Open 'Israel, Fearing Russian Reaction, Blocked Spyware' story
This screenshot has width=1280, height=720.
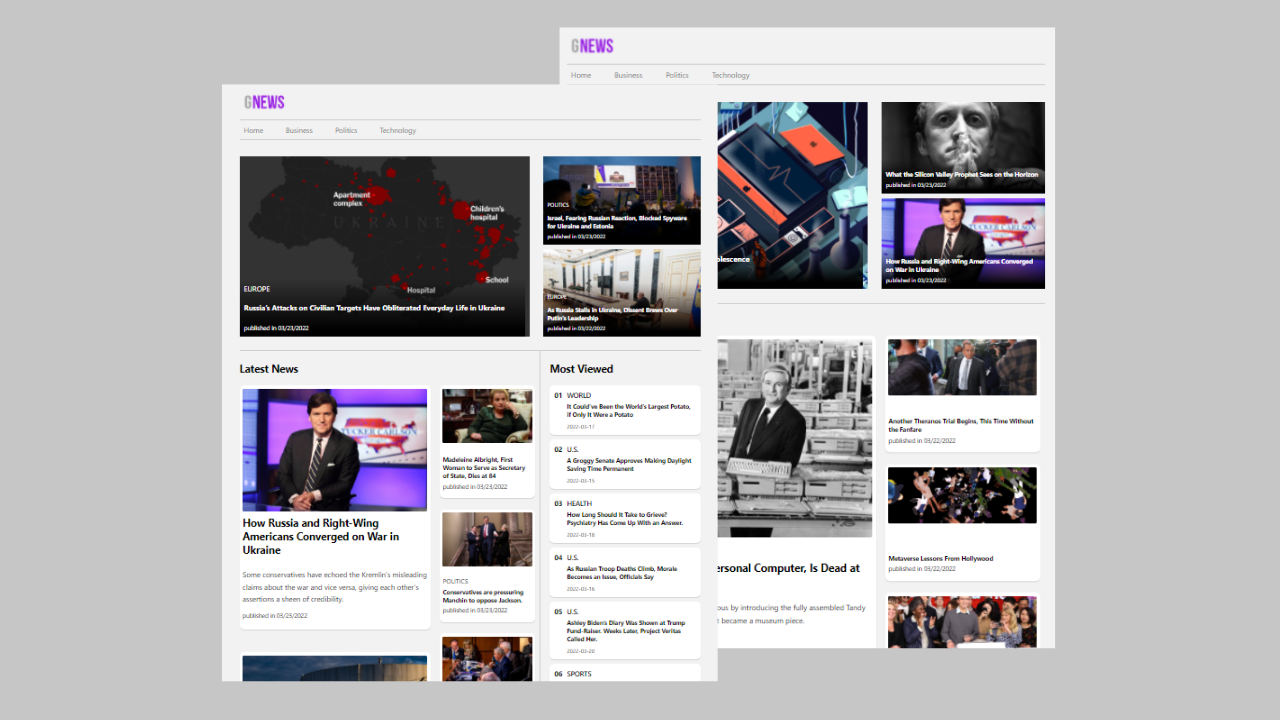[x=617, y=222]
